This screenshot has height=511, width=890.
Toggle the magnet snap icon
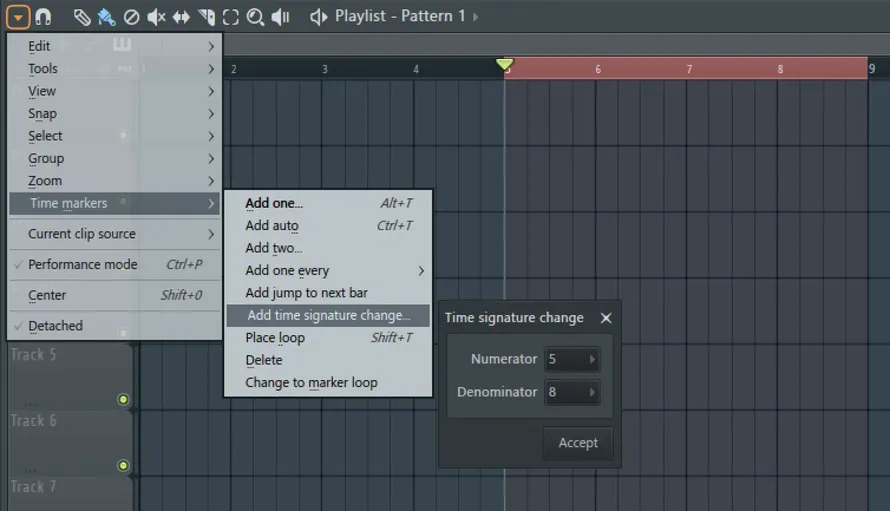tap(43, 17)
